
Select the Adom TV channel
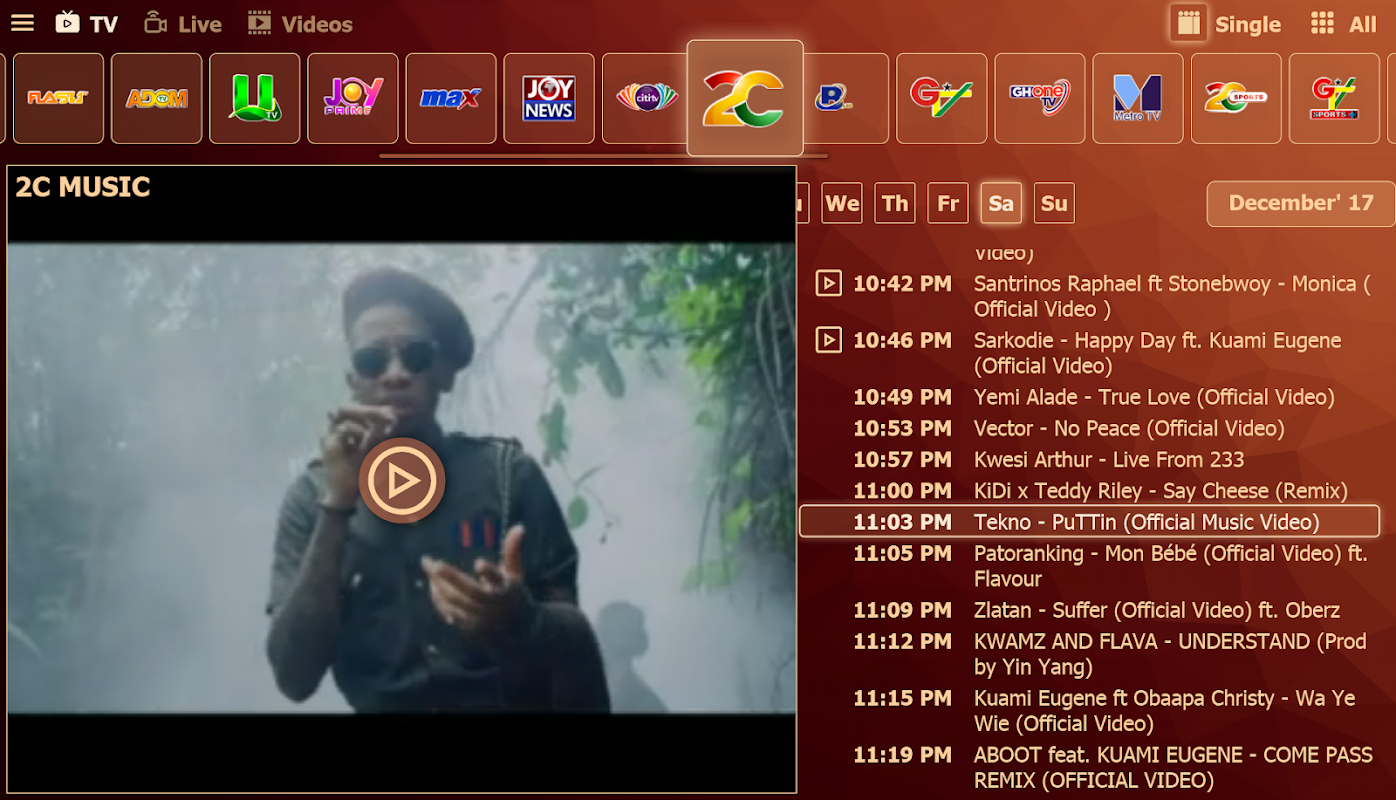tap(156, 98)
